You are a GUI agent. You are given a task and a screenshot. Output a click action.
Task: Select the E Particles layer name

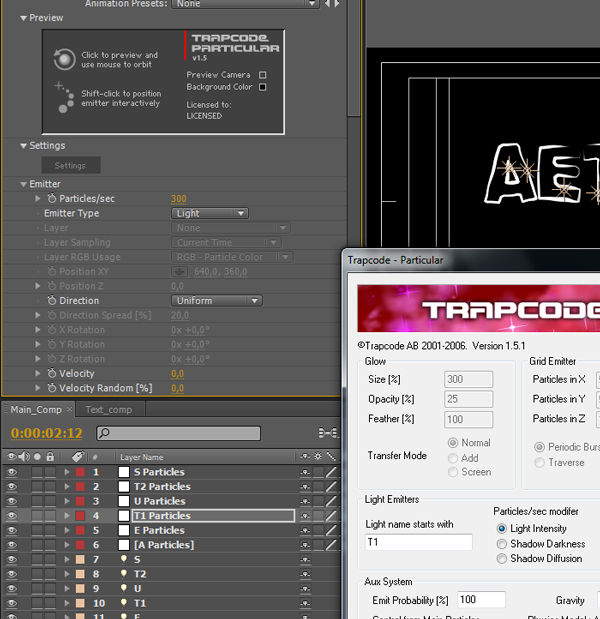point(159,530)
